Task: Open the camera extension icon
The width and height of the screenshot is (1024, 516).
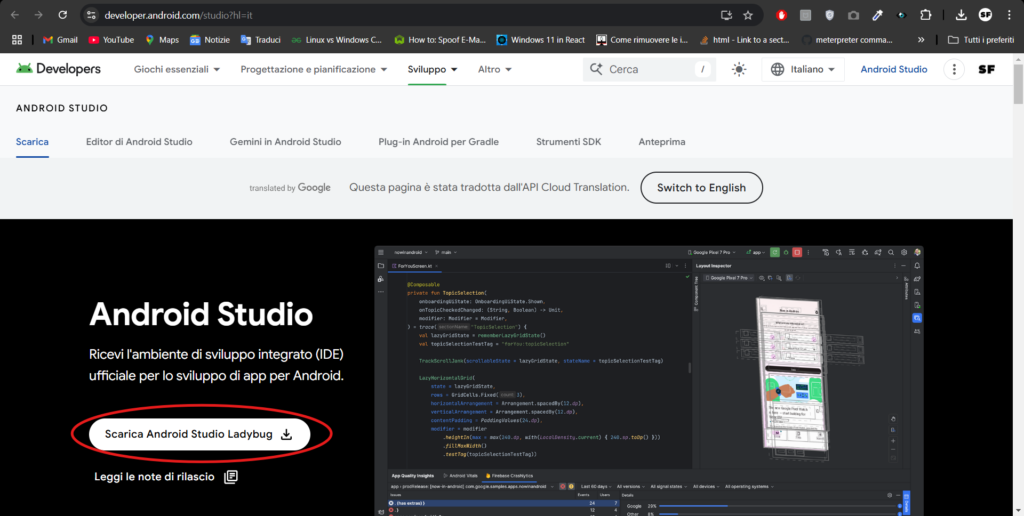Action: tap(854, 15)
